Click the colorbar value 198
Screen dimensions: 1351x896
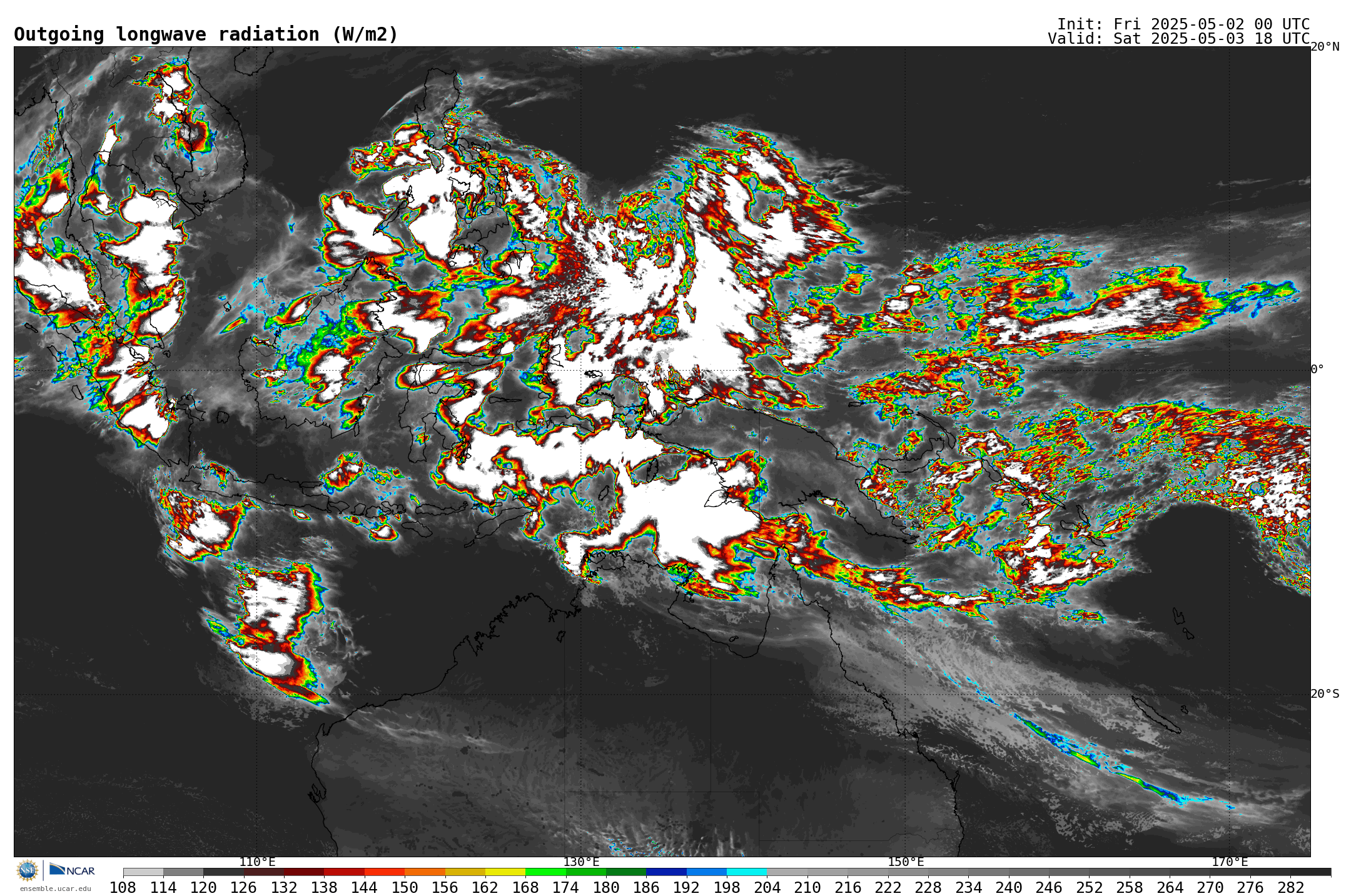tap(727, 888)
